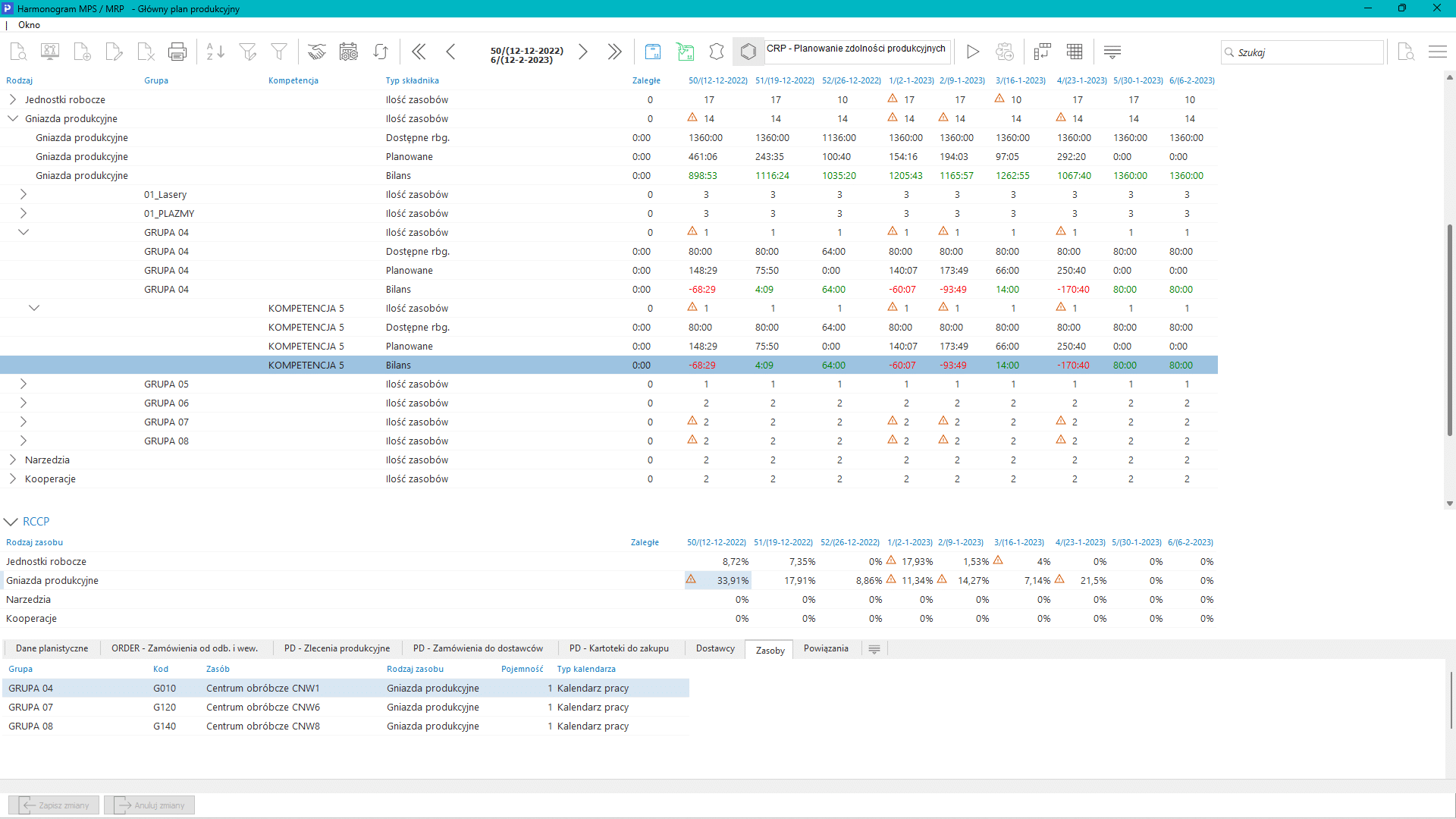Go to next period single arrow

[x=583, y=52]
